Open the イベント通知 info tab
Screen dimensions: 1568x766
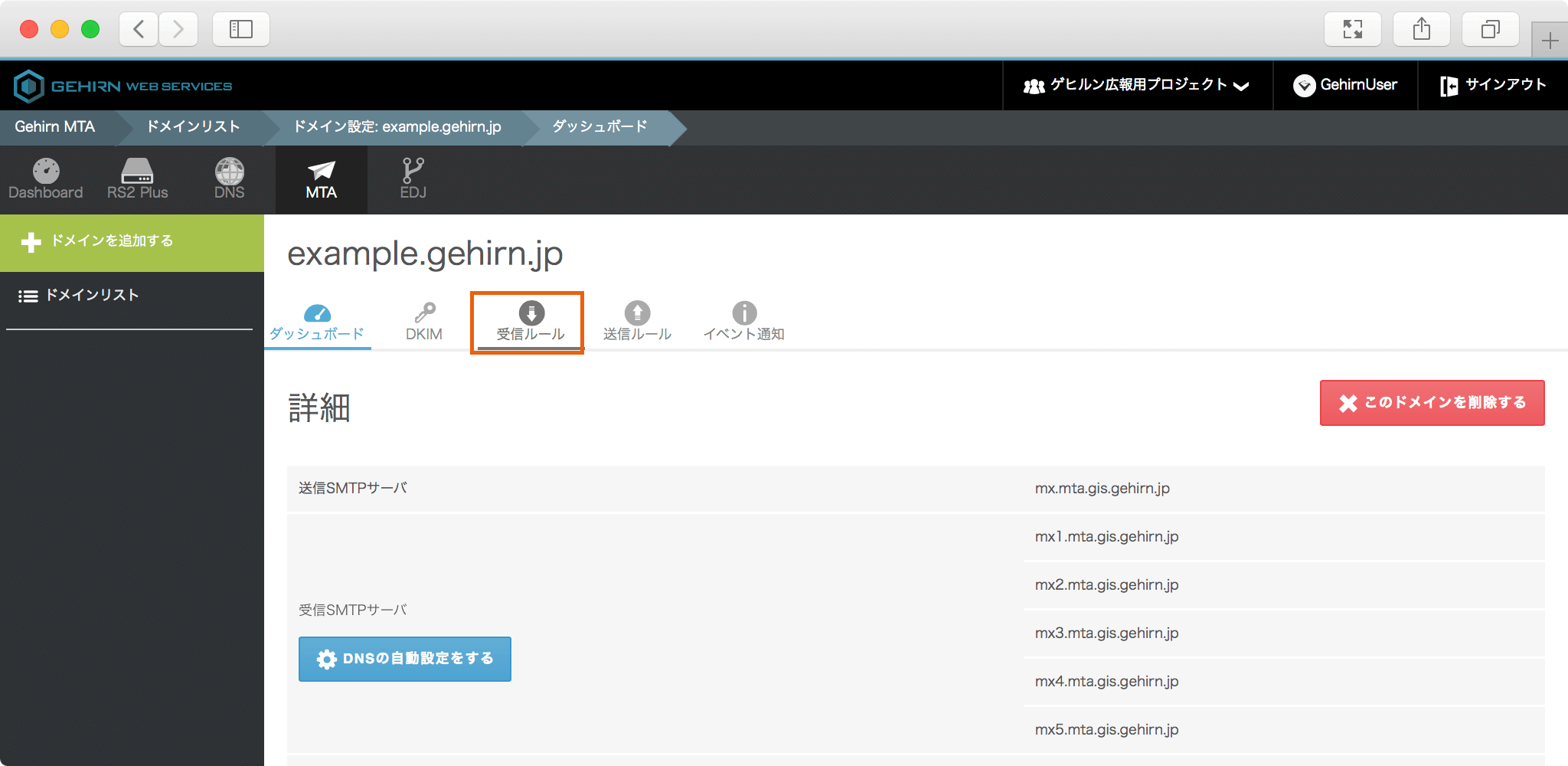[x=743, y=322]
